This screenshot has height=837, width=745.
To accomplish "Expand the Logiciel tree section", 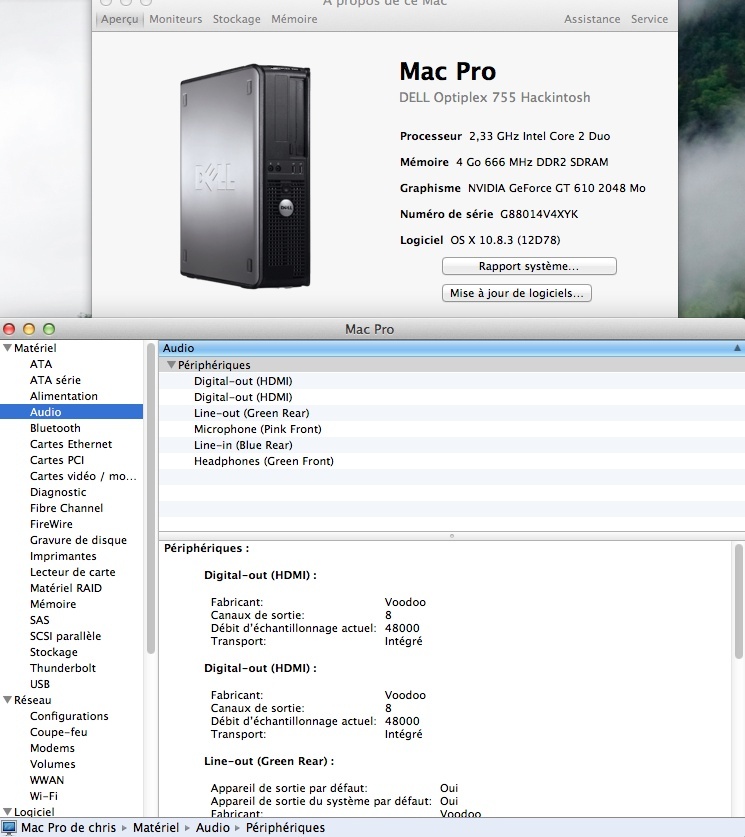I will pos(7,812).
